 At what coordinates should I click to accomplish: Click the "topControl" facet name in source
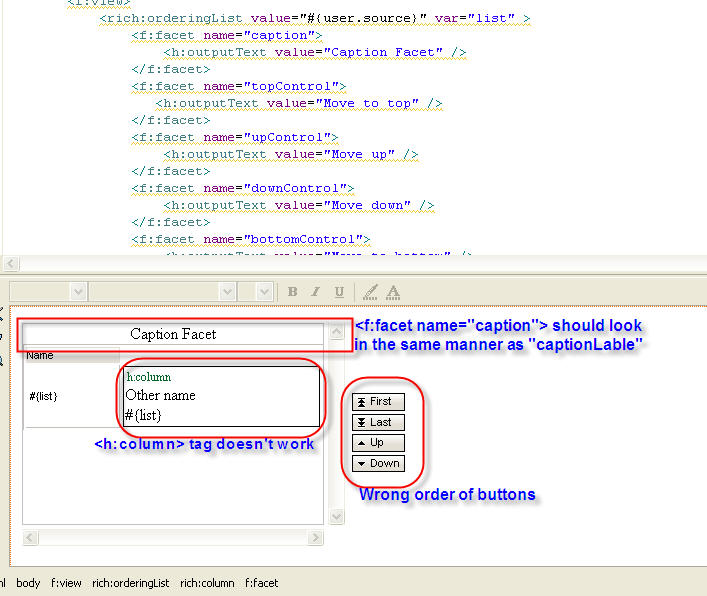click(291, 86)
